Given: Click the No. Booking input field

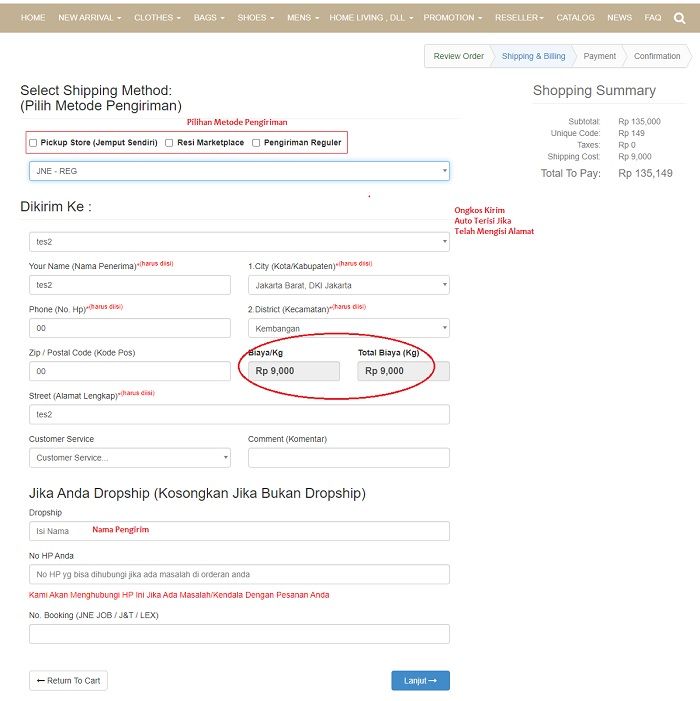Looking at the screenshot, I should 239,634.
